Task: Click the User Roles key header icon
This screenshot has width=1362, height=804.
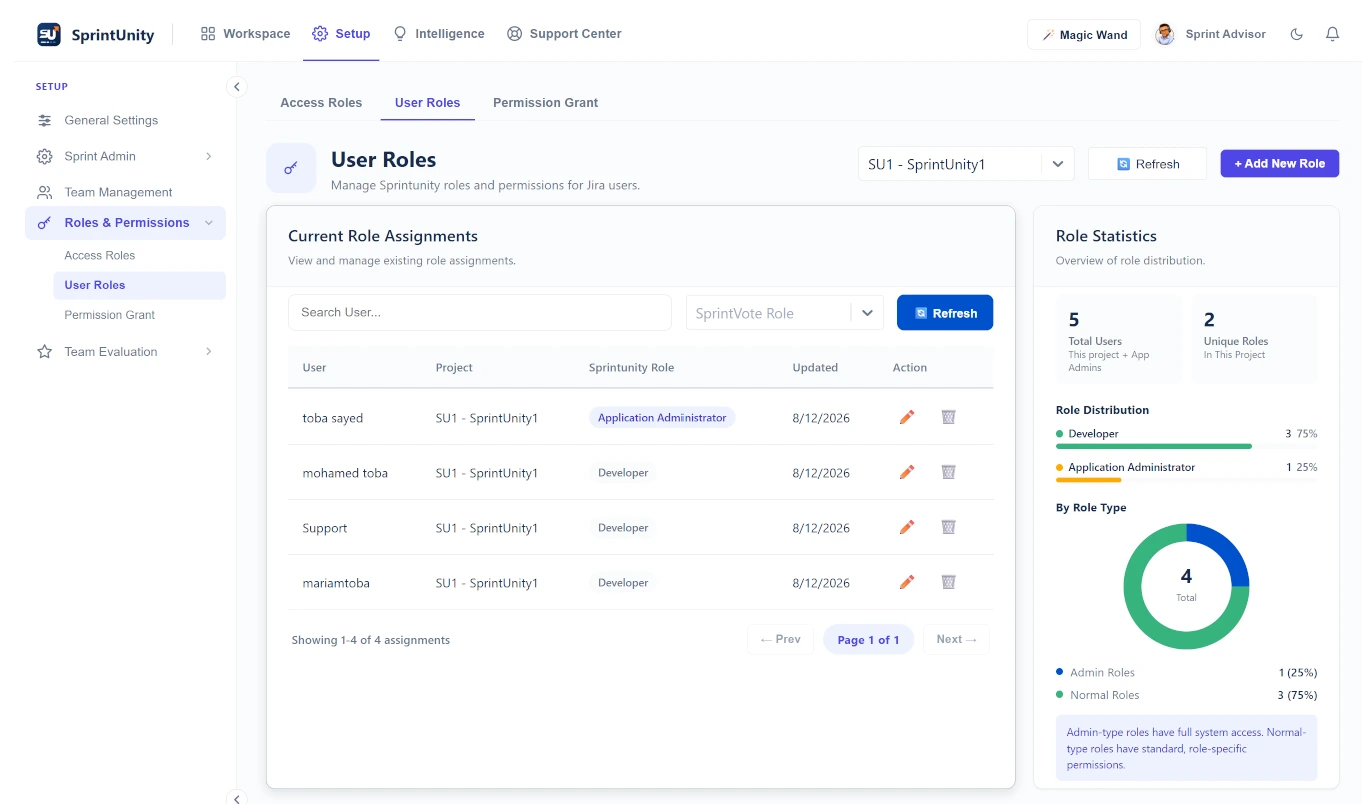Action: tap(291, 168)
